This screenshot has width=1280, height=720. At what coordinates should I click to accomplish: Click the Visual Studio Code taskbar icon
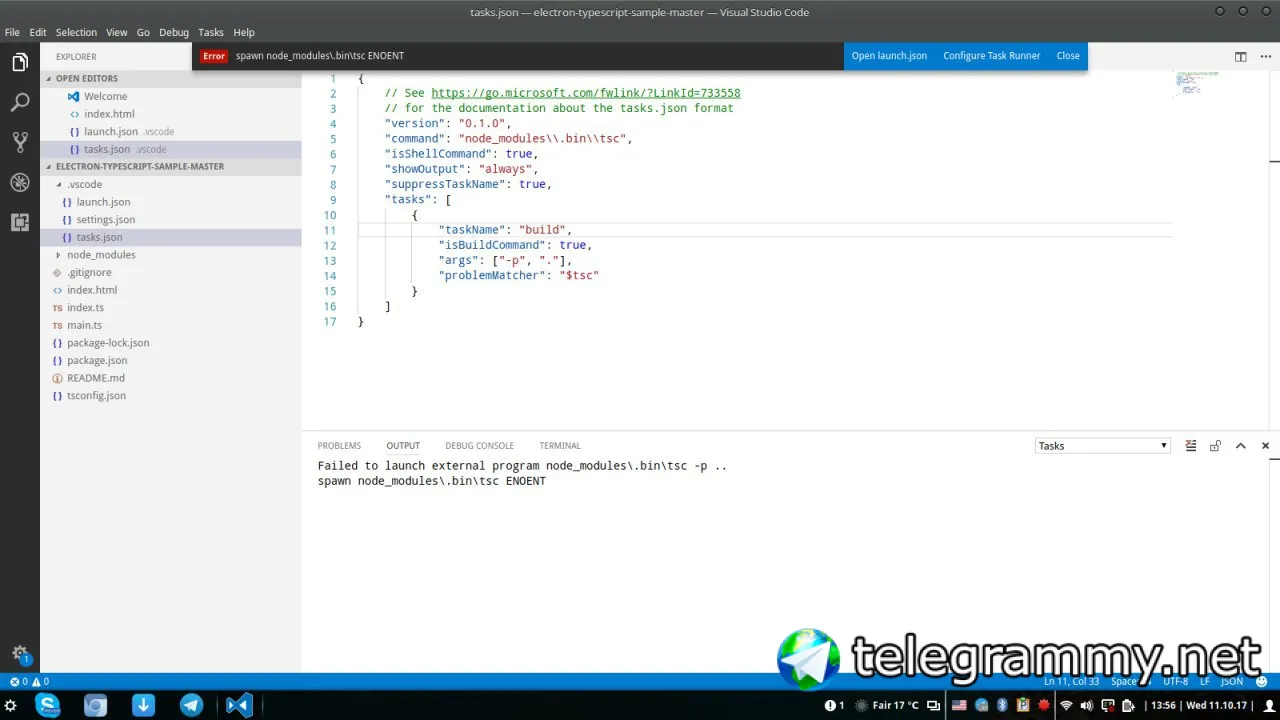click(x=239, y=705)
